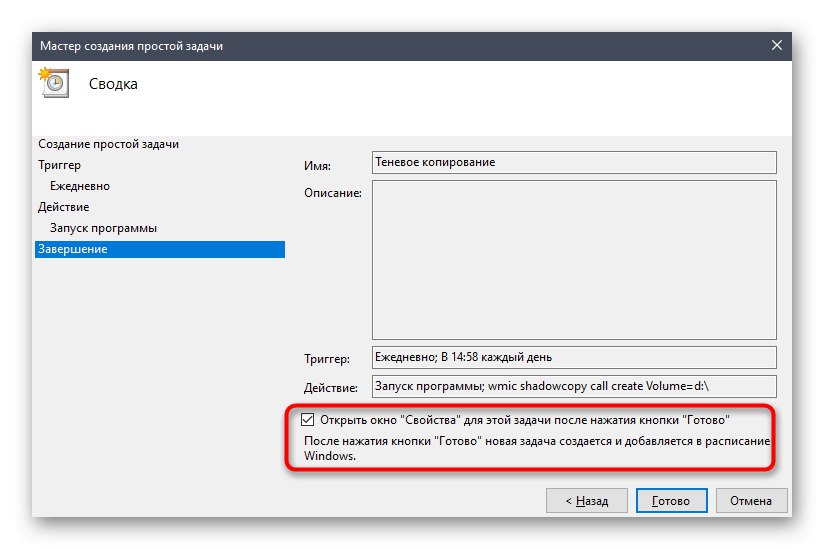The width and height of the screenshot is (824, 549).
Task: Click the "Описание:" field label
Action: pyautogui.click(x=333, y=192)
